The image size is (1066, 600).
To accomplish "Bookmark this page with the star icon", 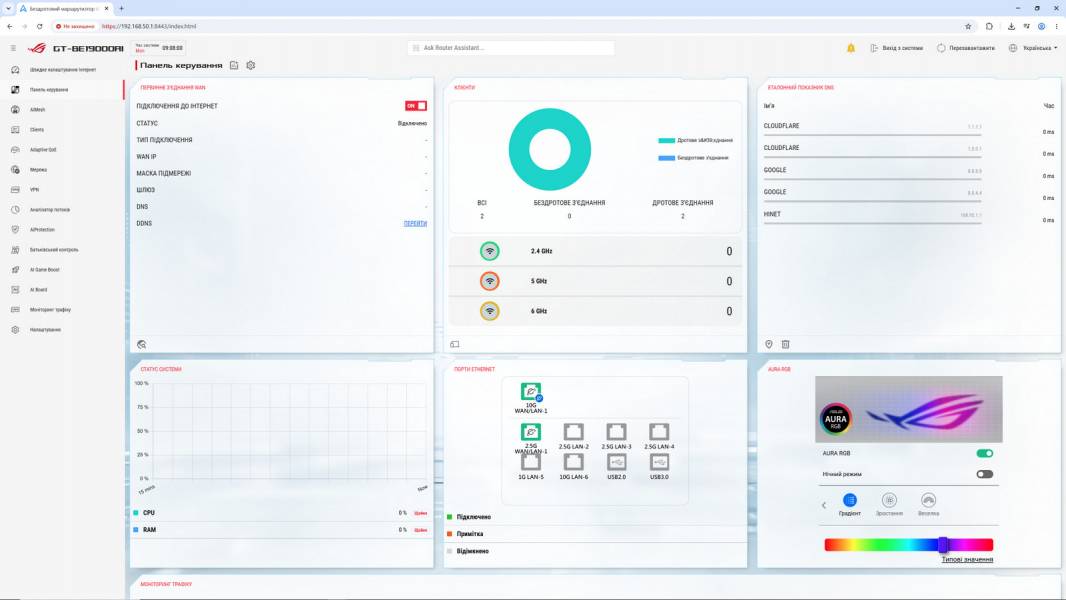I will pyautogui.click(x=968, y=27).
